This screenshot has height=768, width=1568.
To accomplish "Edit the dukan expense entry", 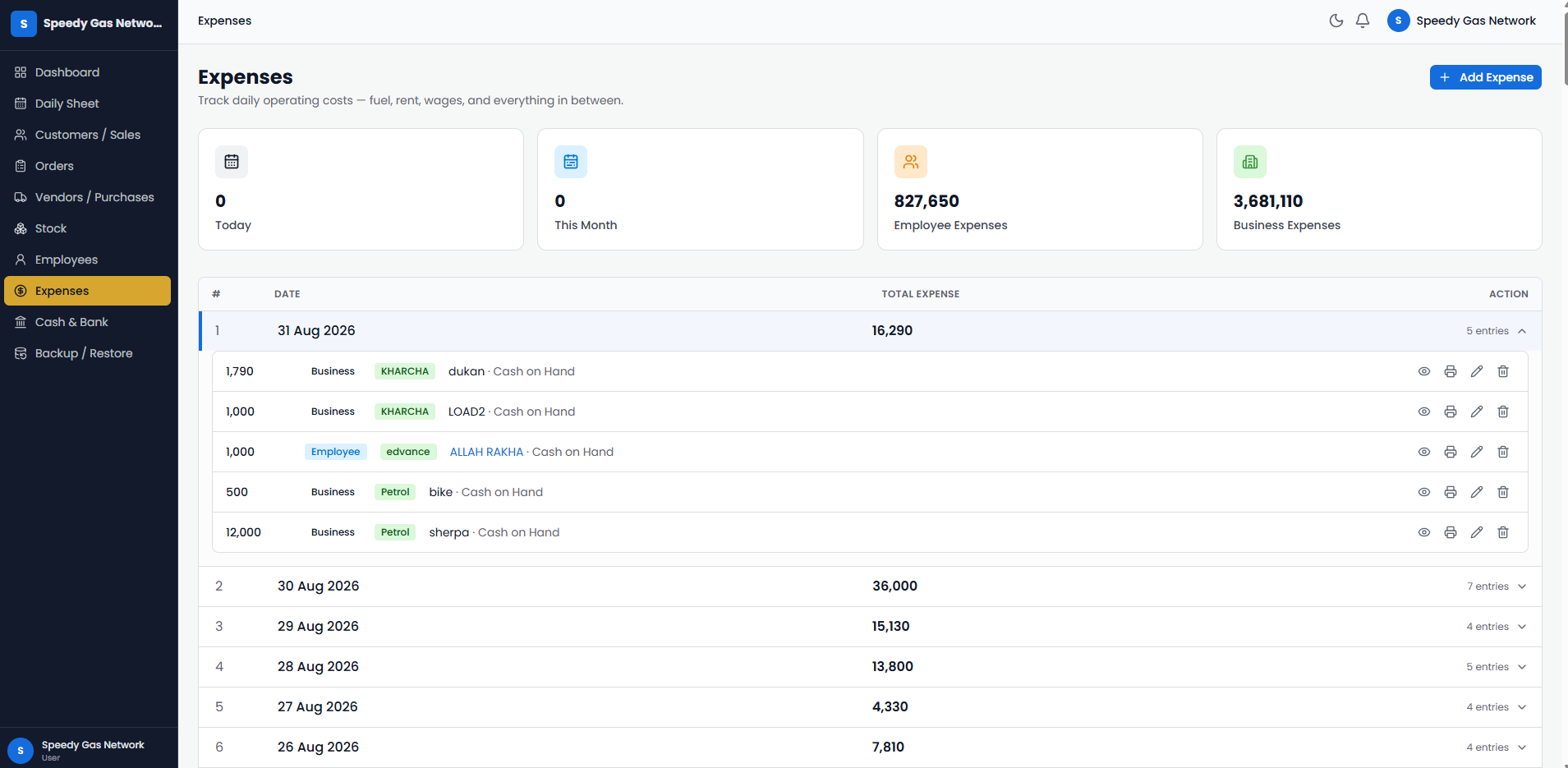I will 1477,371.
